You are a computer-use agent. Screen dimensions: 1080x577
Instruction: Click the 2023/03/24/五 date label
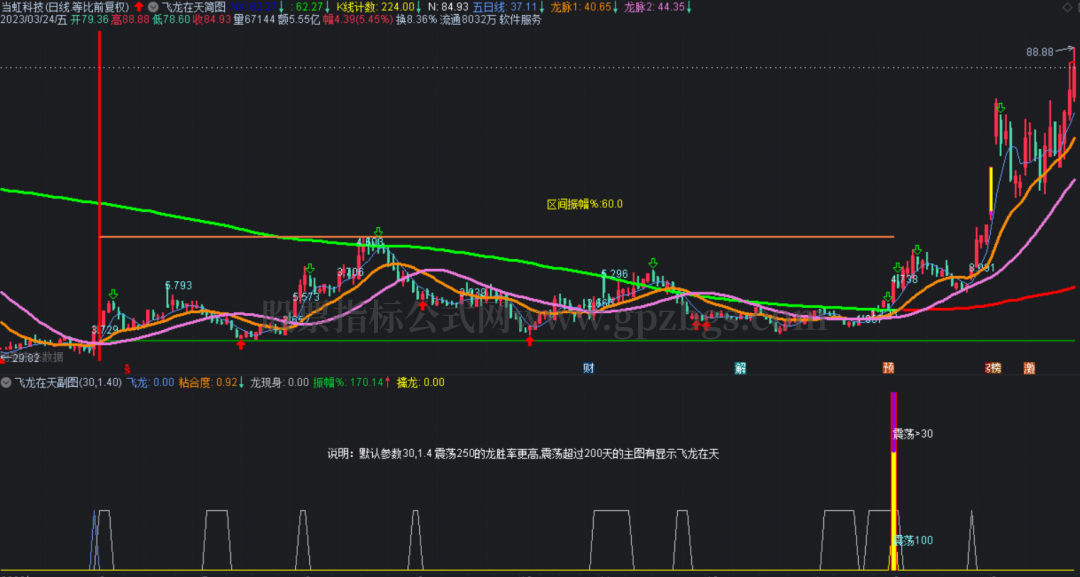click(34, 20)
